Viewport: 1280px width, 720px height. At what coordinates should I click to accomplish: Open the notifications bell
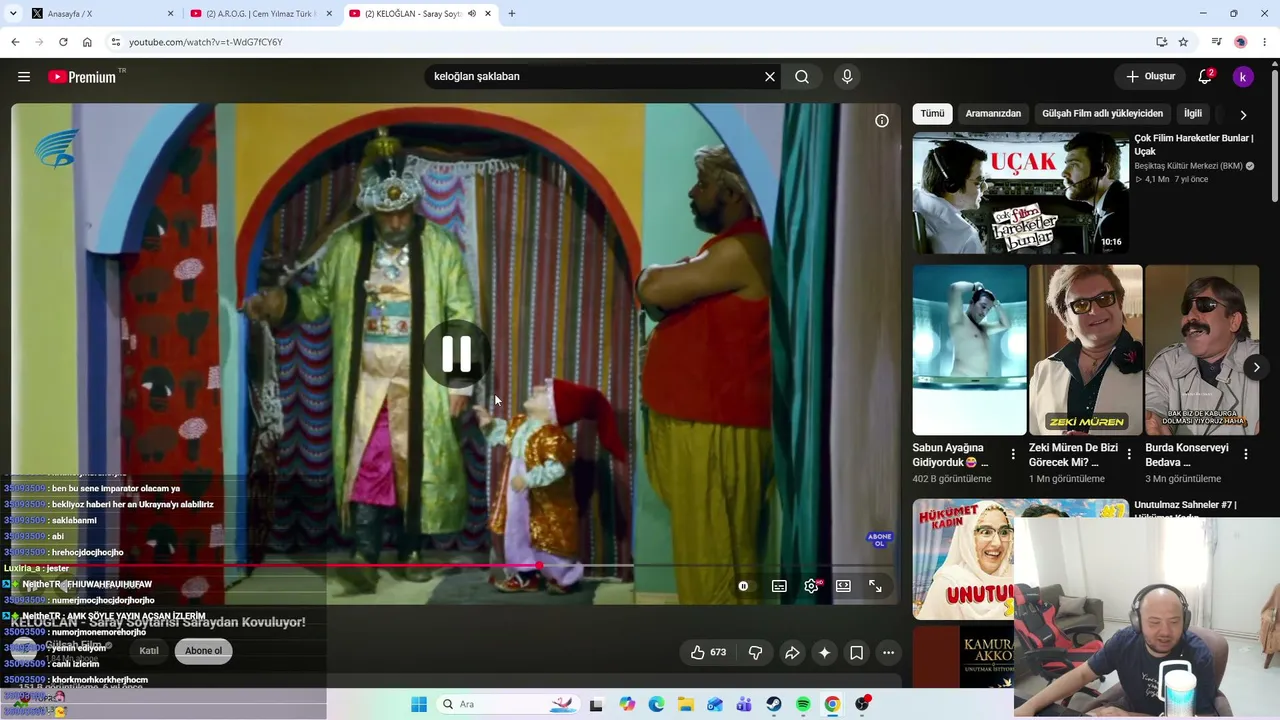[x=1205, y=77]
